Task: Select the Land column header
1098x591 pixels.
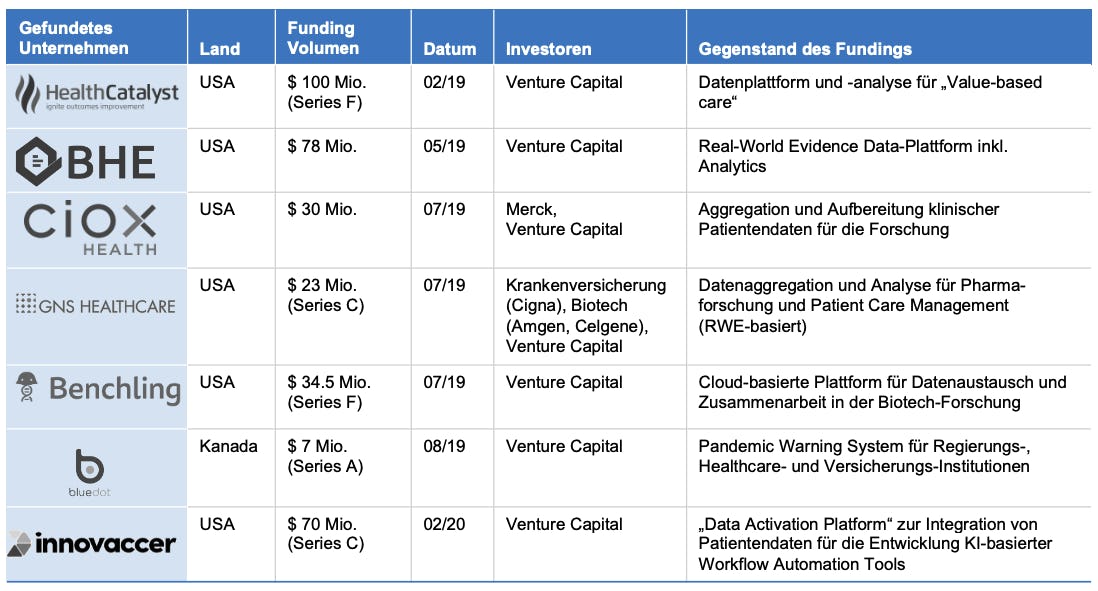Action: 220,49
